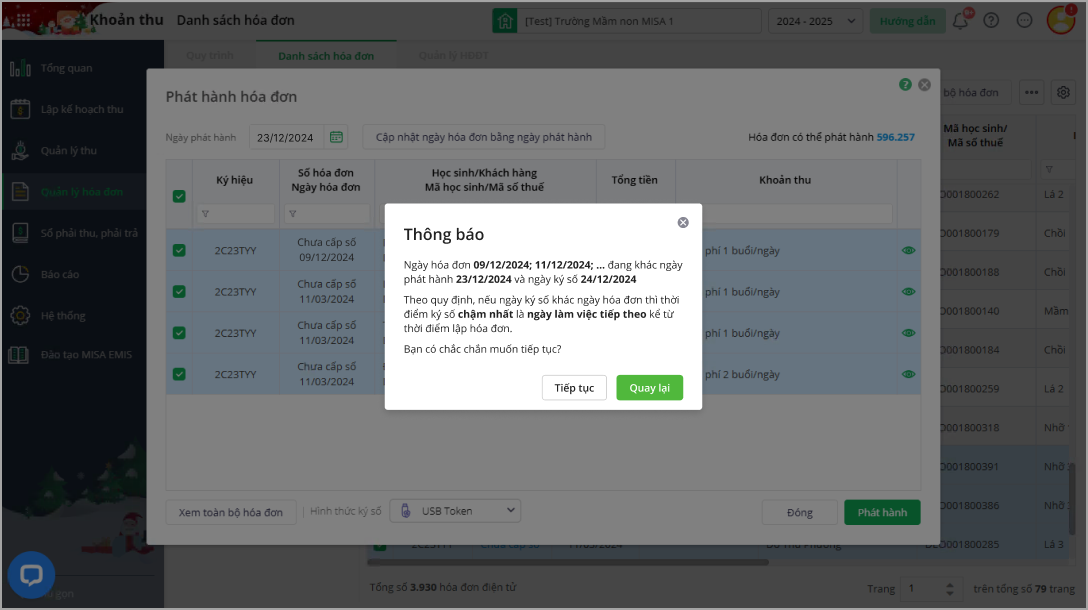Open the live chat bubble icon

31,575
